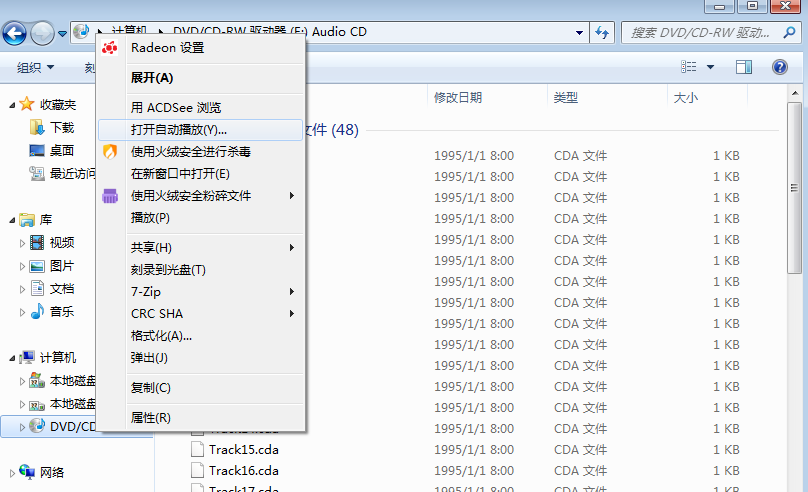Click the refresh arrows icon in address bar
This screenshot has width=808, height=492.
(x=602, y=33)
